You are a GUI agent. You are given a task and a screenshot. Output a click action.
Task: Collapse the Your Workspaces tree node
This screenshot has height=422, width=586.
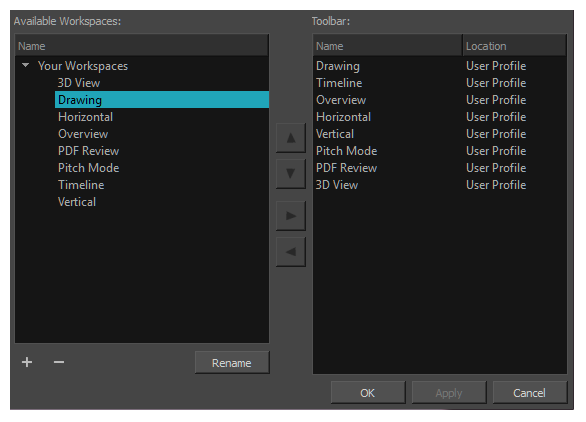(x=25, y=65)
